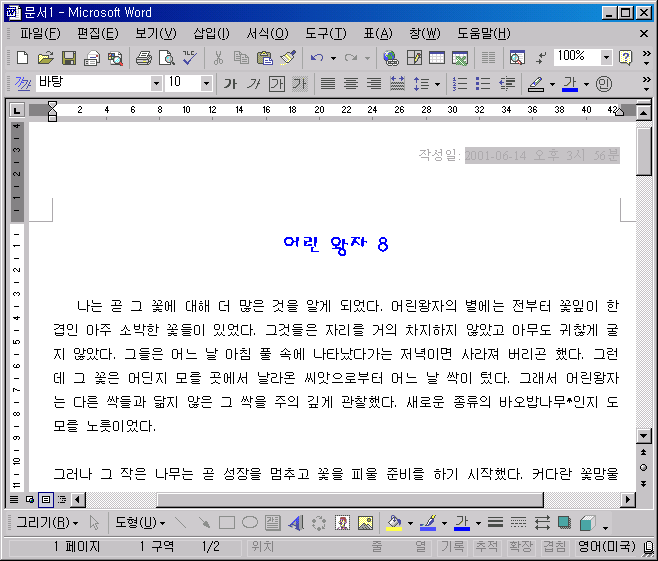Click the Format Painter brush icon
658x561 pixels.
point(288,58)
